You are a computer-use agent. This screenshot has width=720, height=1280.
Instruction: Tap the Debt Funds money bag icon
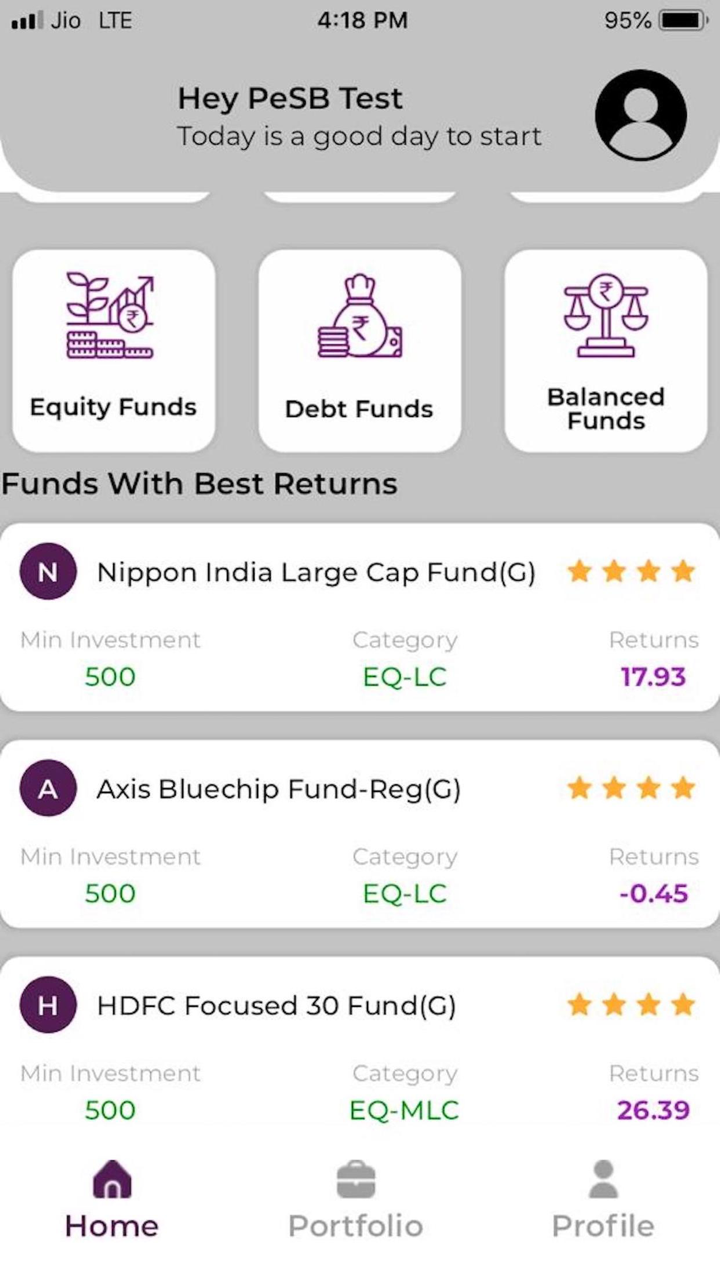pos(360,317)
